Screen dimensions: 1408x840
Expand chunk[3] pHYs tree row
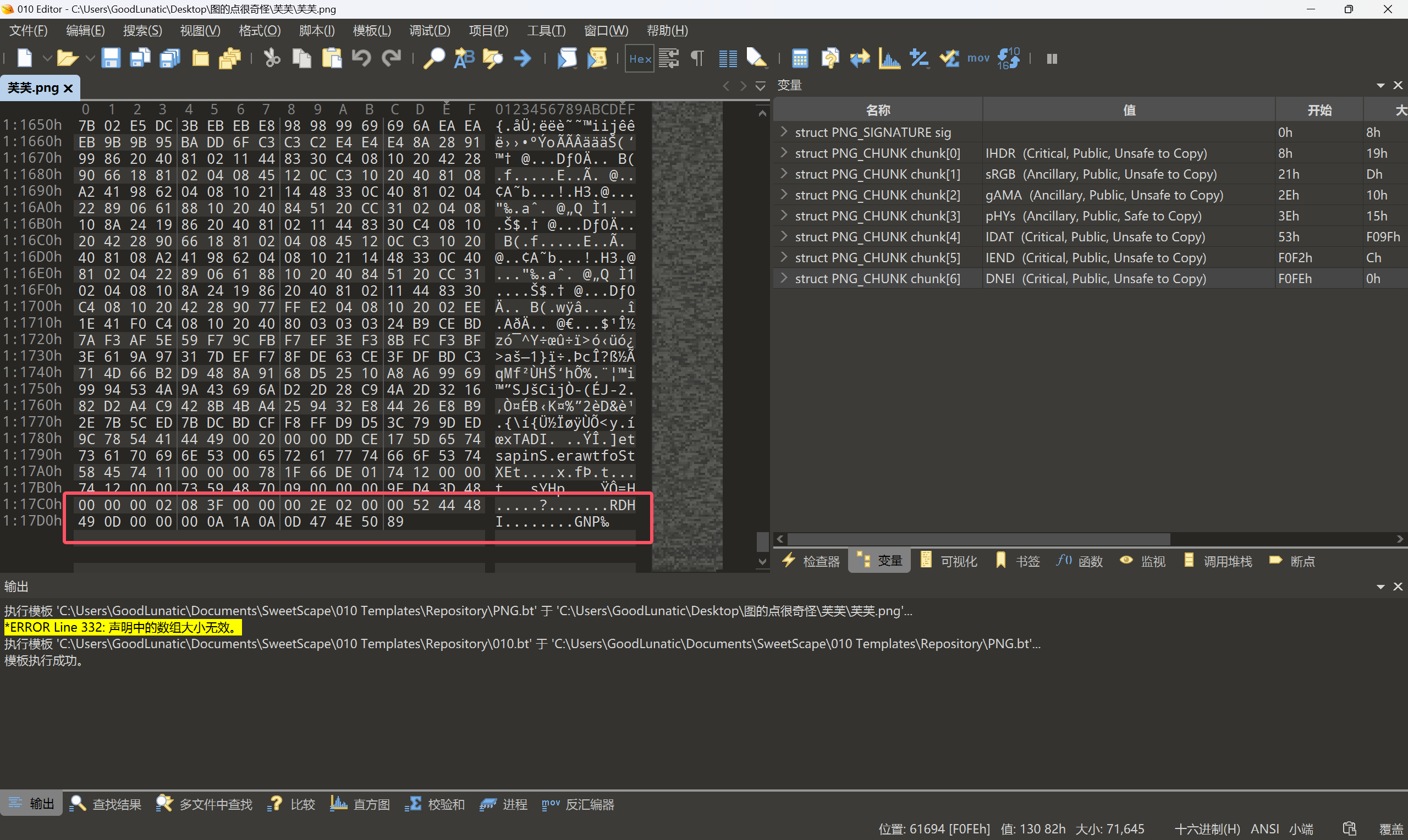click(784, 215)
